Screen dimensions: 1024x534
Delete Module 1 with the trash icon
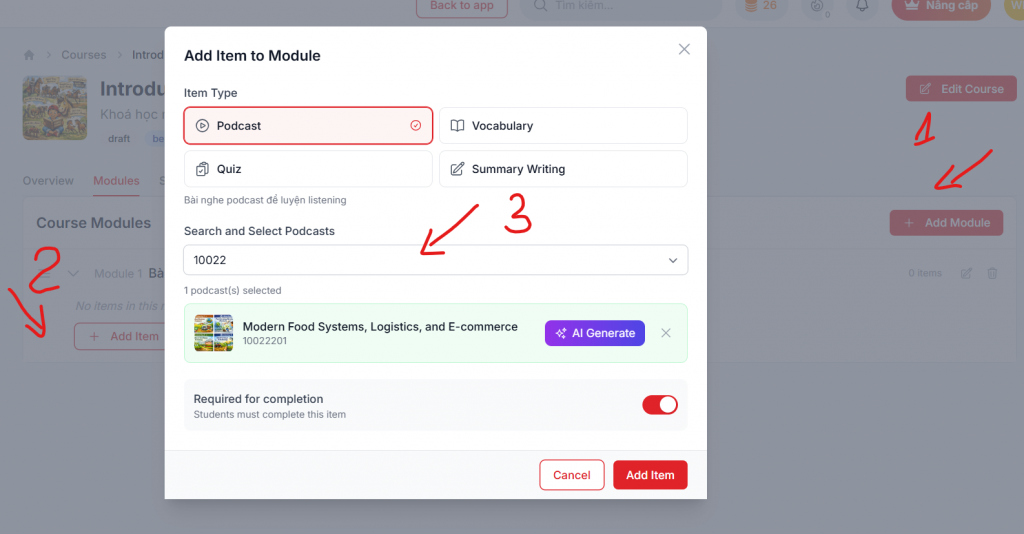point(992,273)
